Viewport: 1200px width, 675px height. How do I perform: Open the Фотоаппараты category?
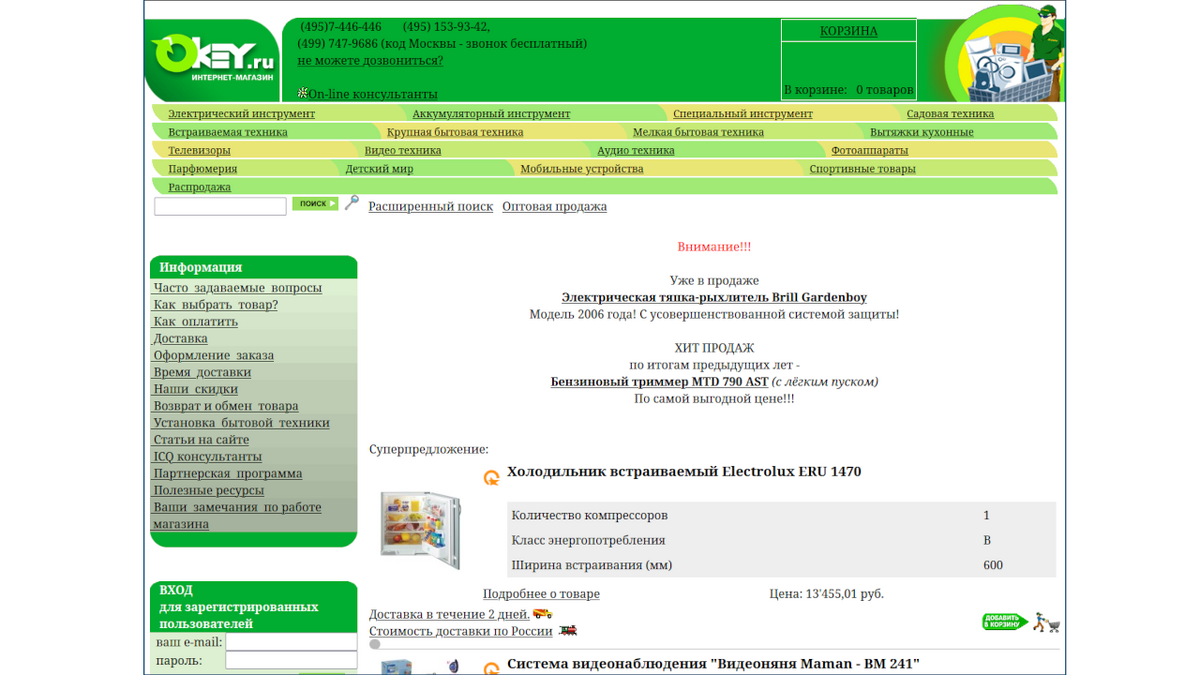[x=870, y=151]
